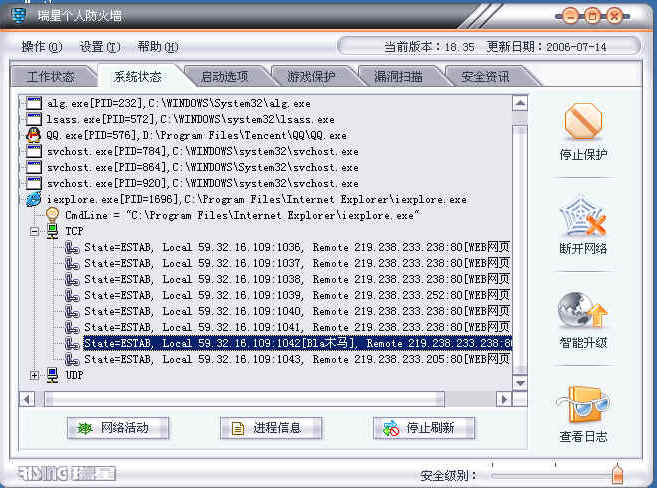Click the network computer icon beside UDP

point(52,375)
